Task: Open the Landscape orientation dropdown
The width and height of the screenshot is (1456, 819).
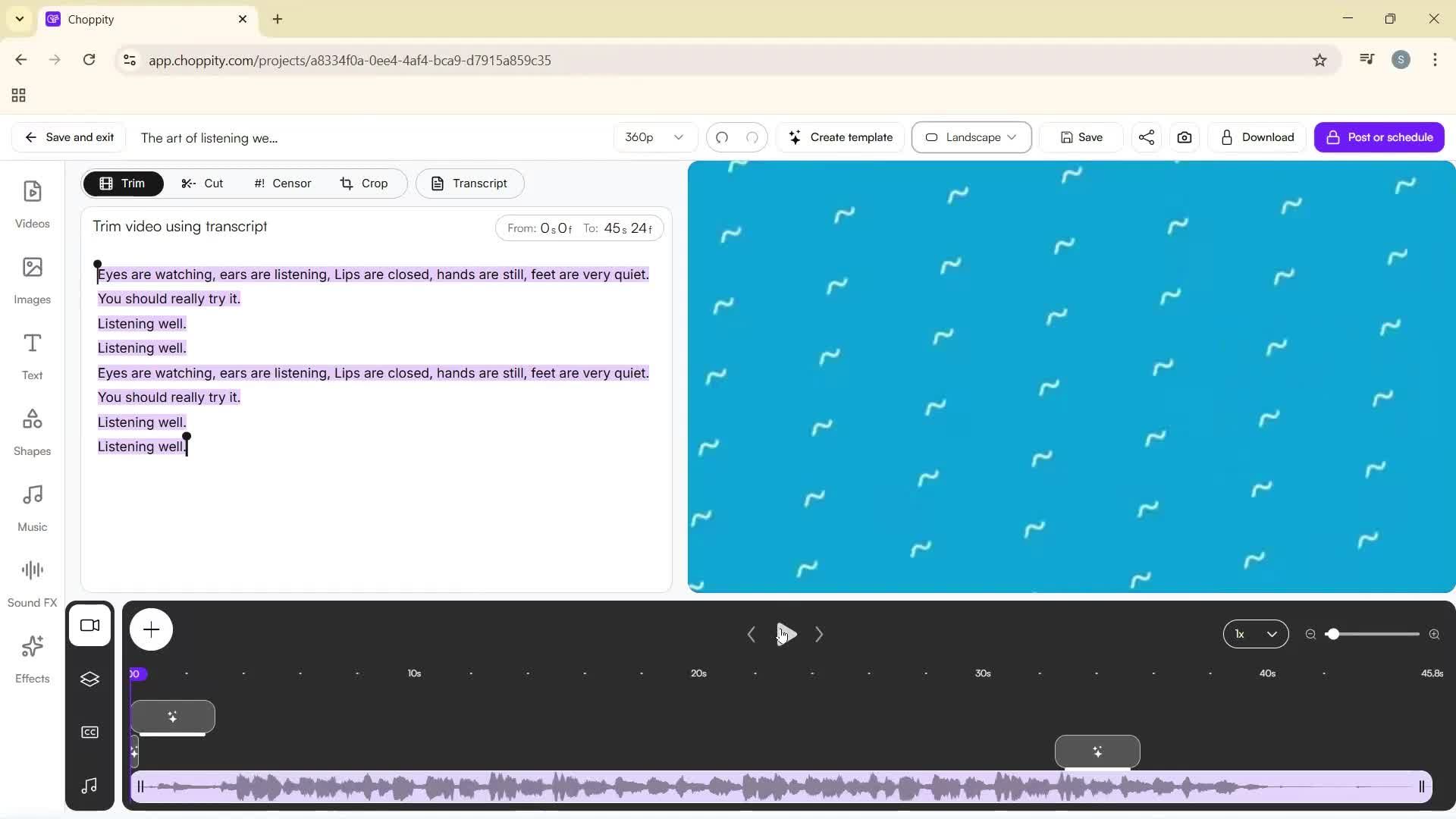Action: click(971, 137)
